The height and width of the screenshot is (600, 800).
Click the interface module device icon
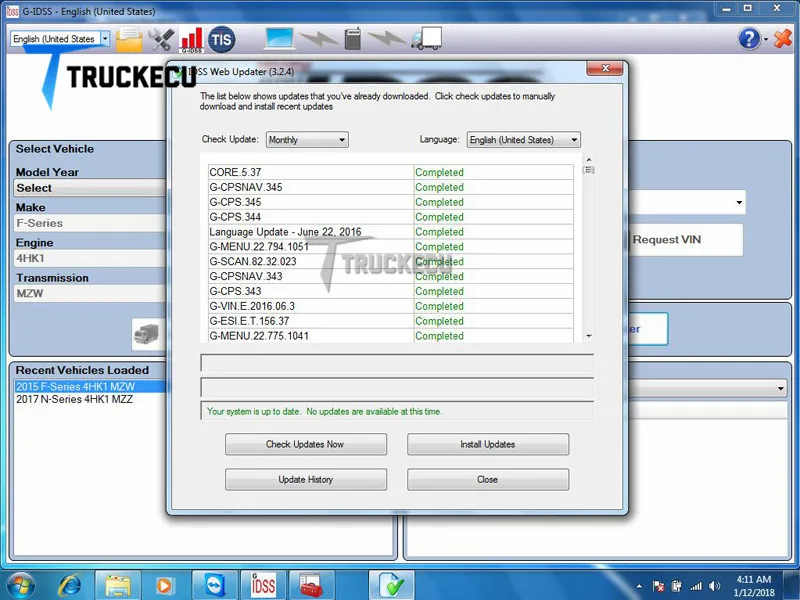click(x=353, y=38)
